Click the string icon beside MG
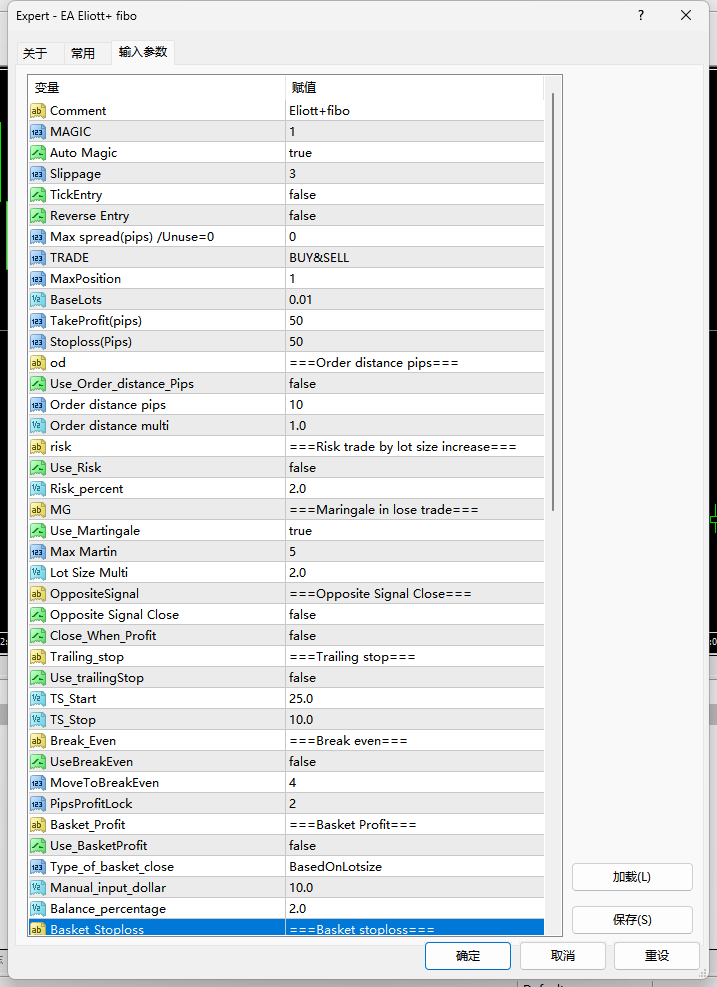 pos(38,509)
